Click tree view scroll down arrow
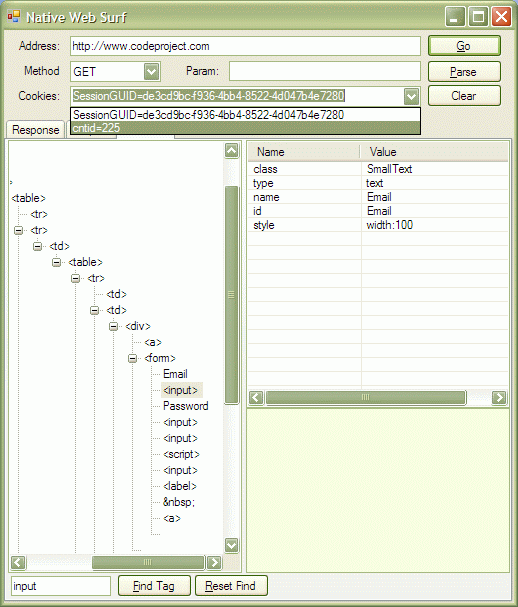Image resolution: width=518 pixels, height=607 pixels. pos(232,545)
